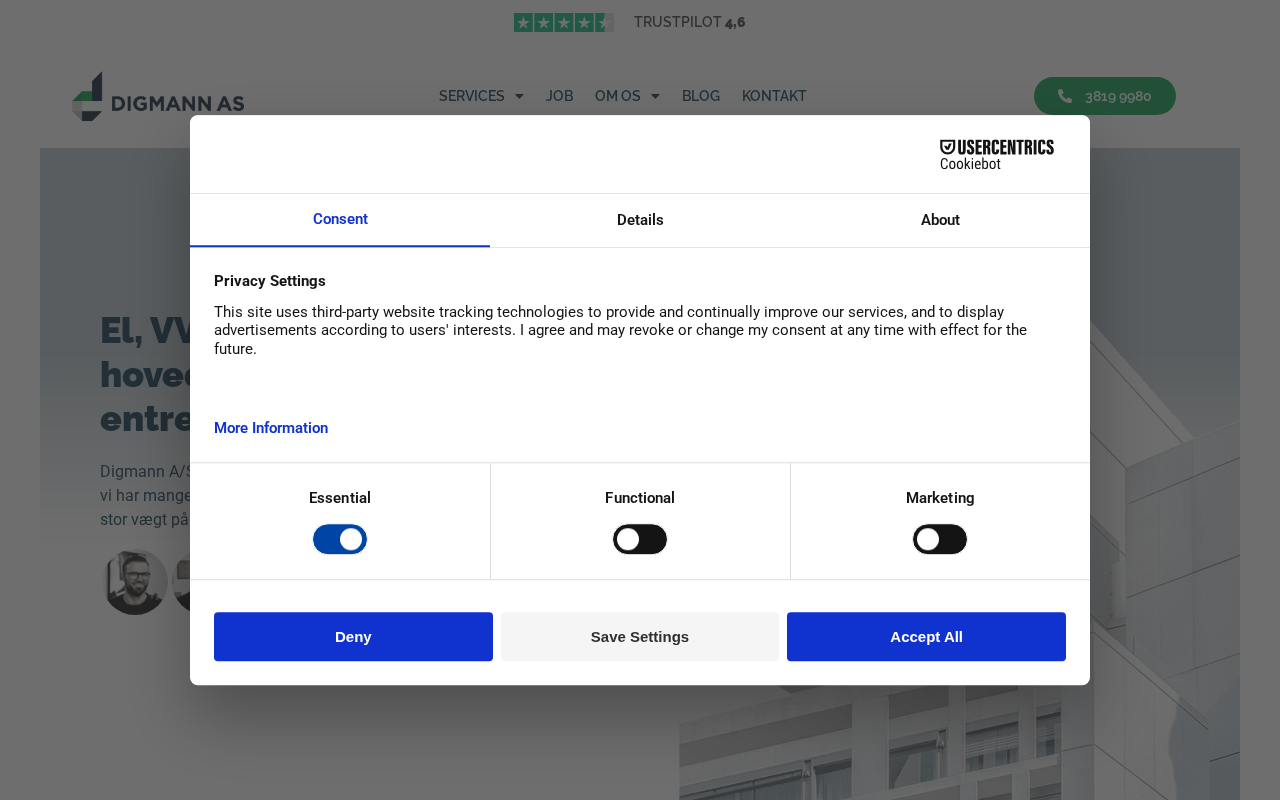1280x800 pixels.
Task: Click the Trustpilot star rating
Action: point(564,22)
